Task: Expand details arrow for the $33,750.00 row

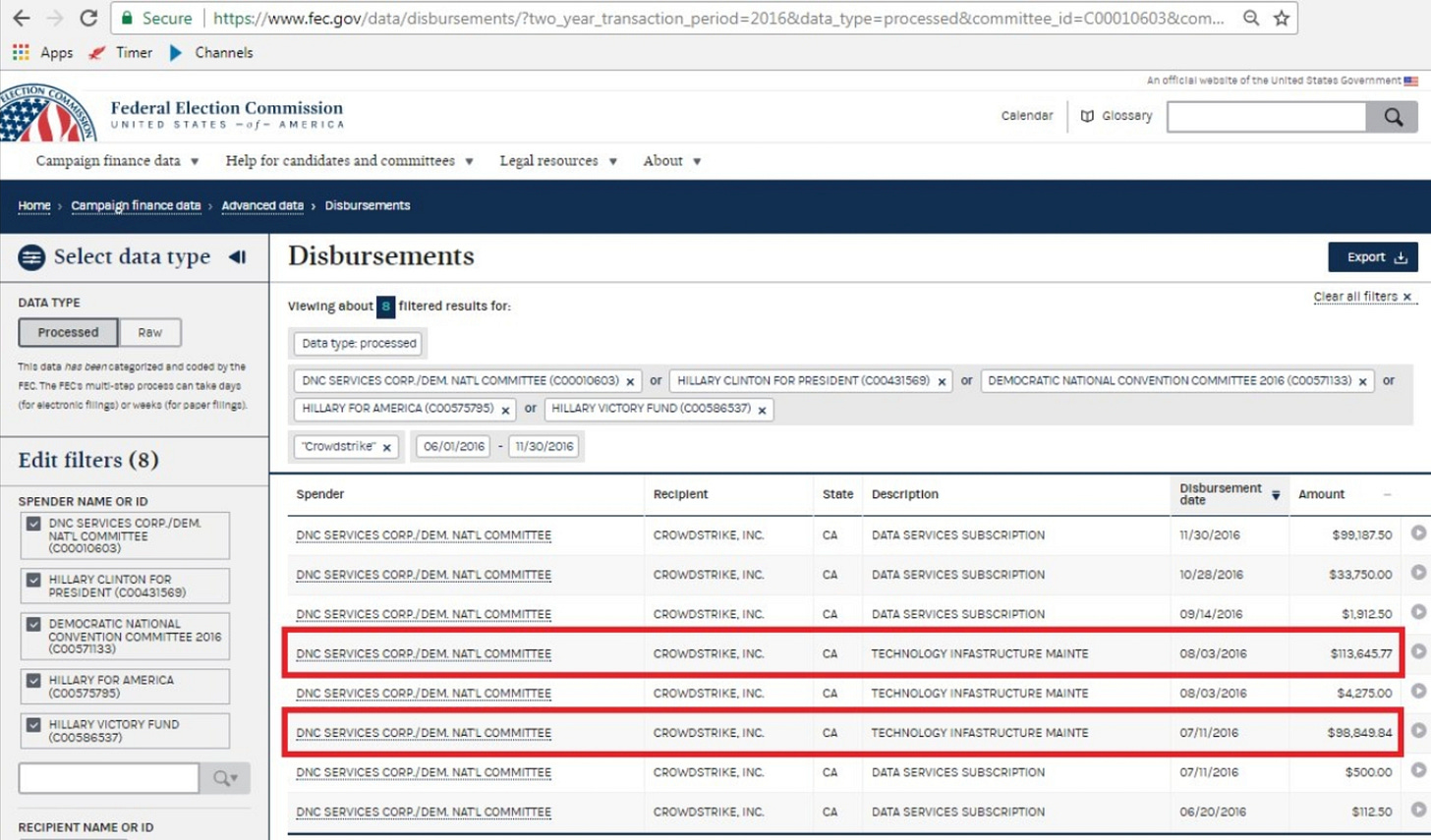Action: [x=1418, y=572]
